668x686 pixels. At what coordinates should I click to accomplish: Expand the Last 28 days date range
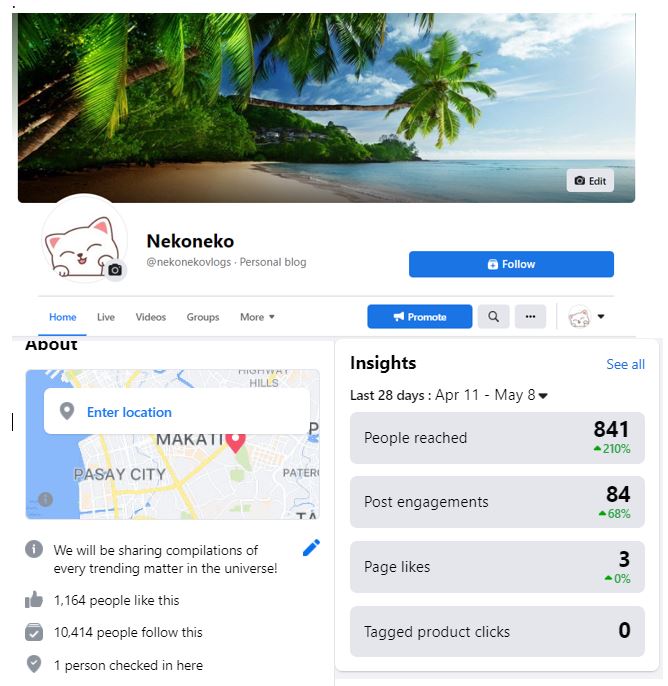[448, 396]
